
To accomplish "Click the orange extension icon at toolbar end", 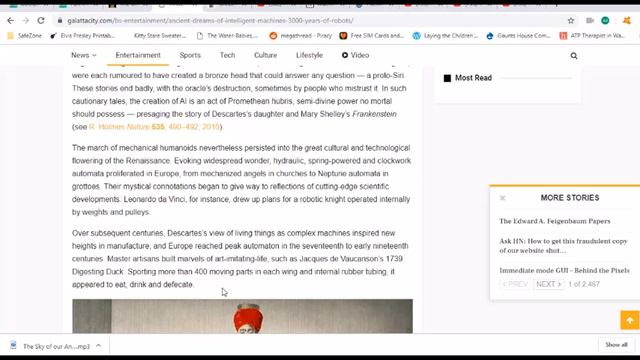I will coord(627,20).
